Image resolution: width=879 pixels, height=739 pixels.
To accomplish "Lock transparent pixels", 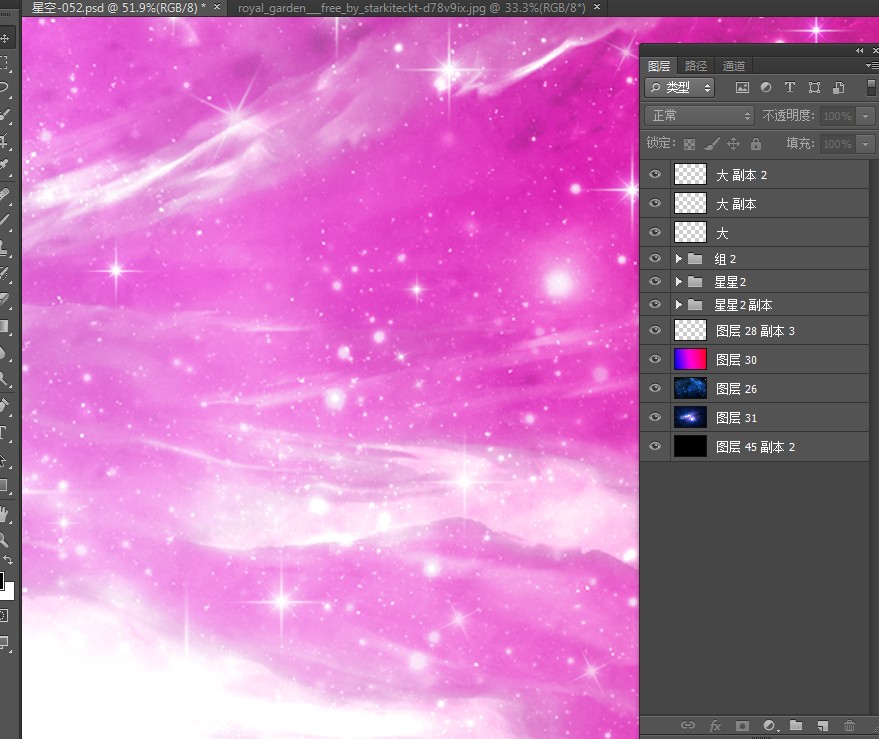I will pyautogui.click(x=690, y=144).
